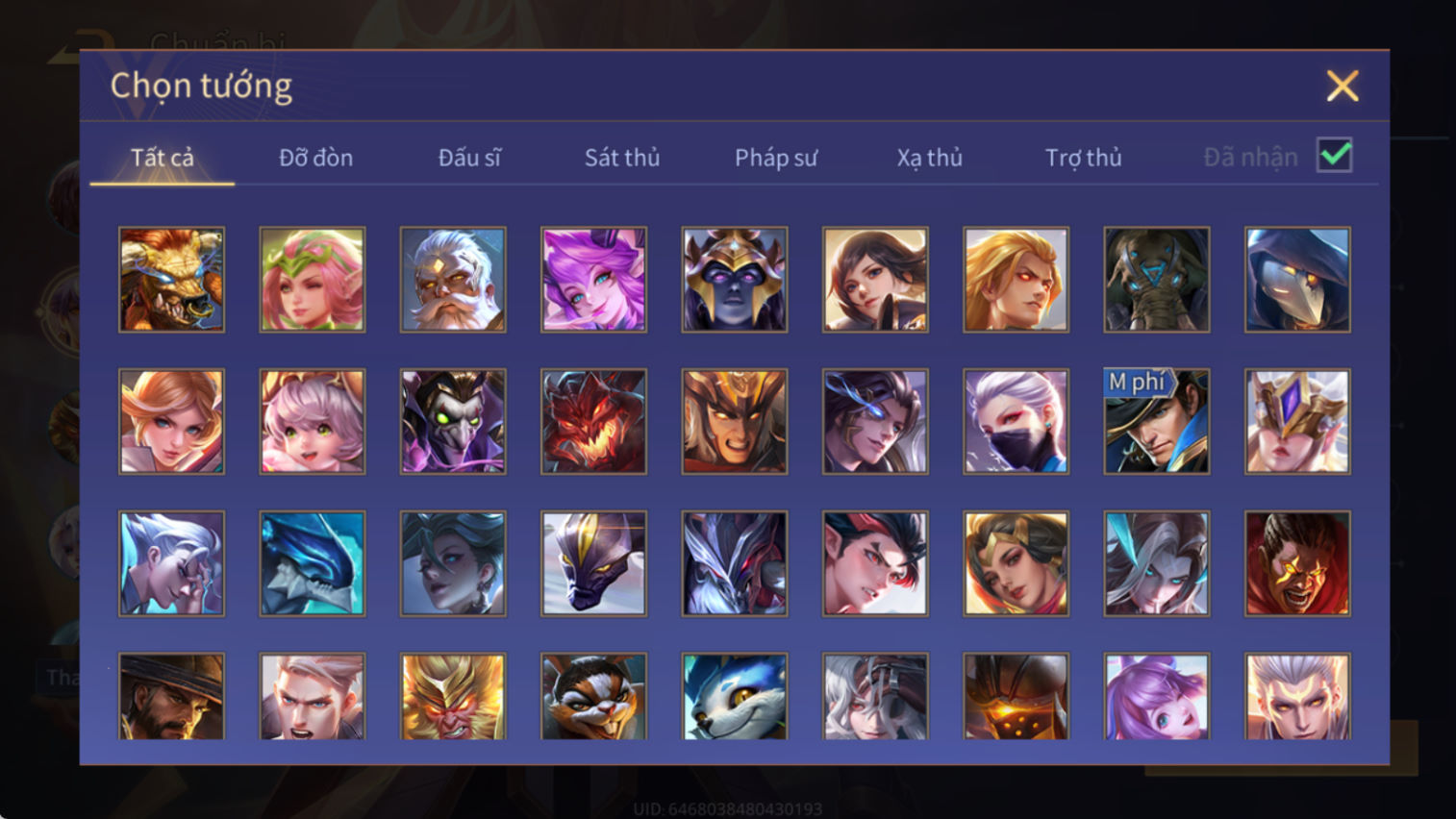Choose the white-bearded old man hero
The width and height of the screenshot is (1456, 819).
[453, 280]
